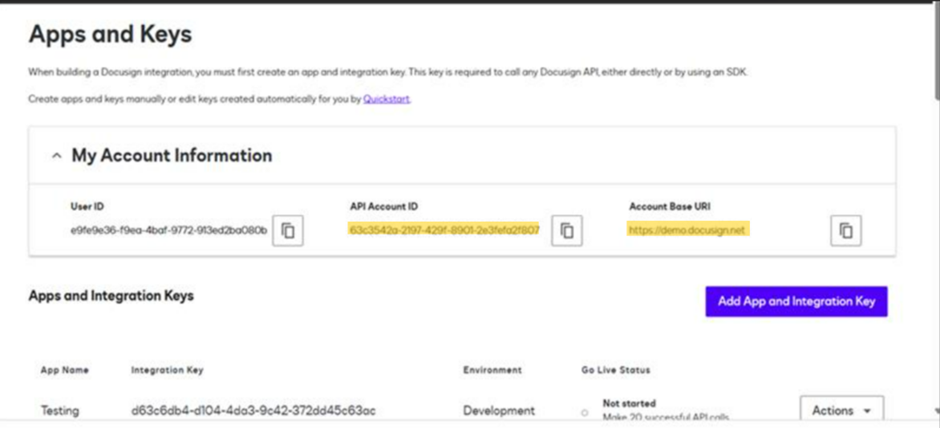Click the Integration Key column header

point(167,370)
